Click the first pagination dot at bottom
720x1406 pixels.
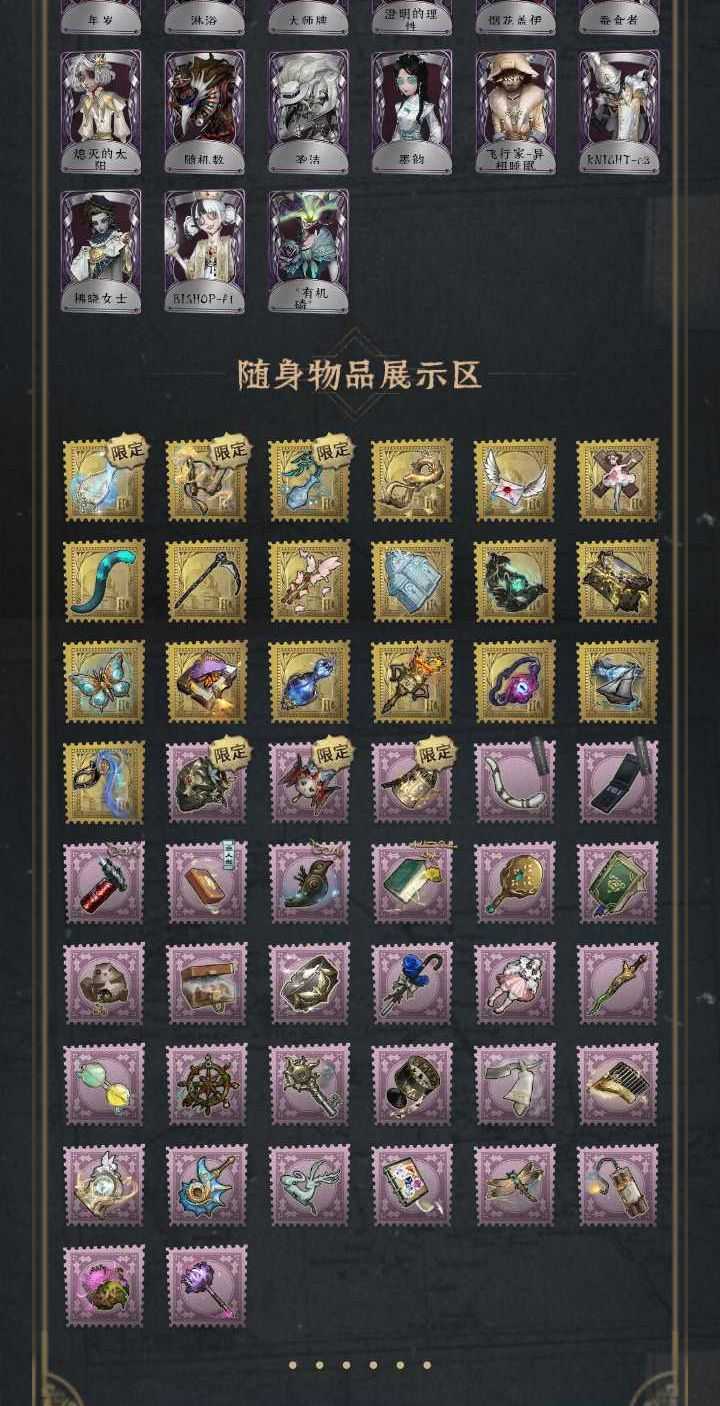pos(293,1364)
